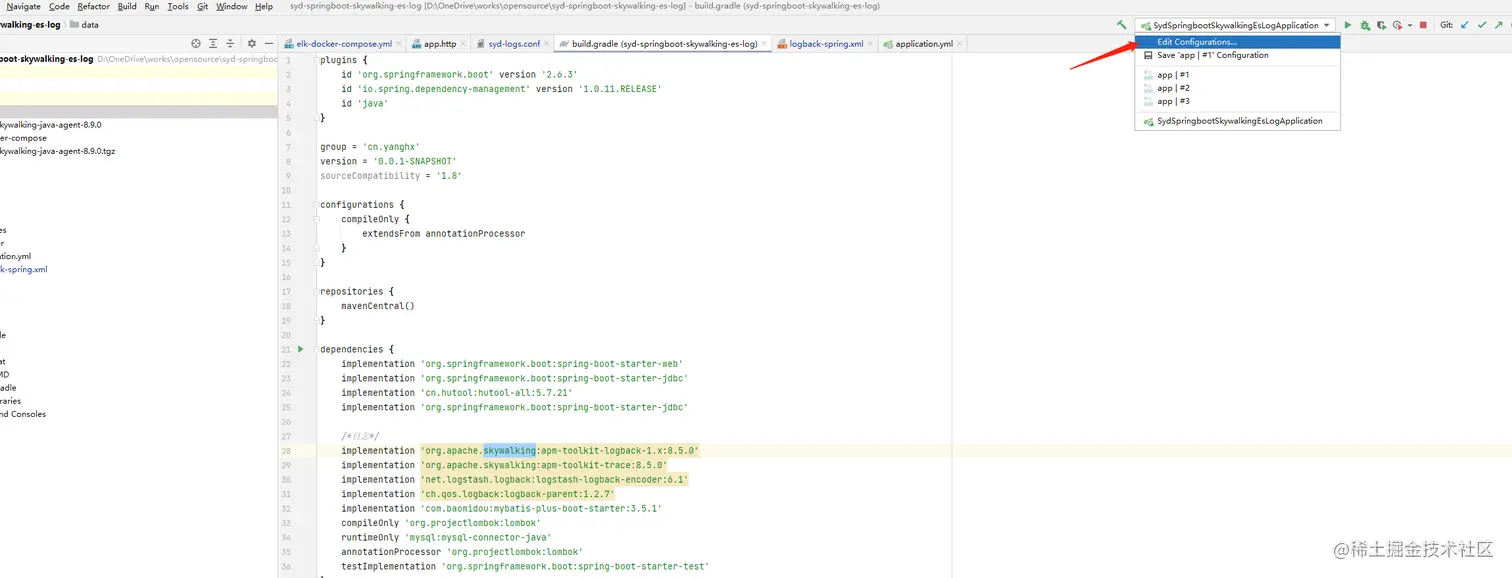Click Git push green arrow
This screenshot has height=578, width=1512.
pos(1498,25)
